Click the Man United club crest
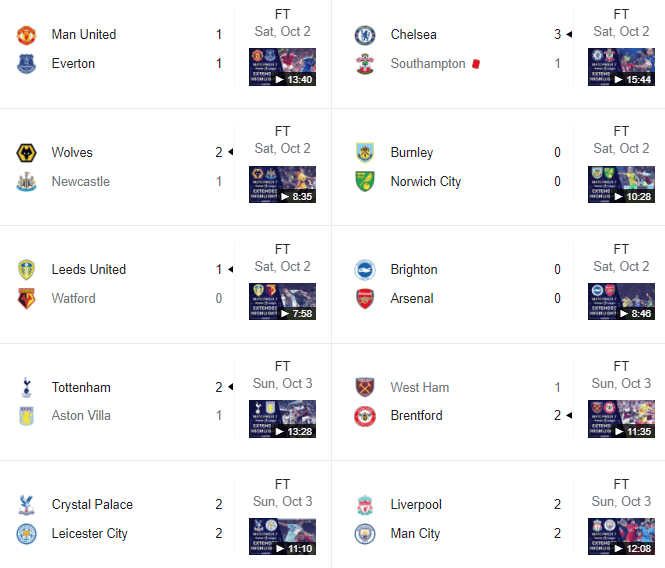The width and height of the screenshot is (665, 568). coord(26,35)
